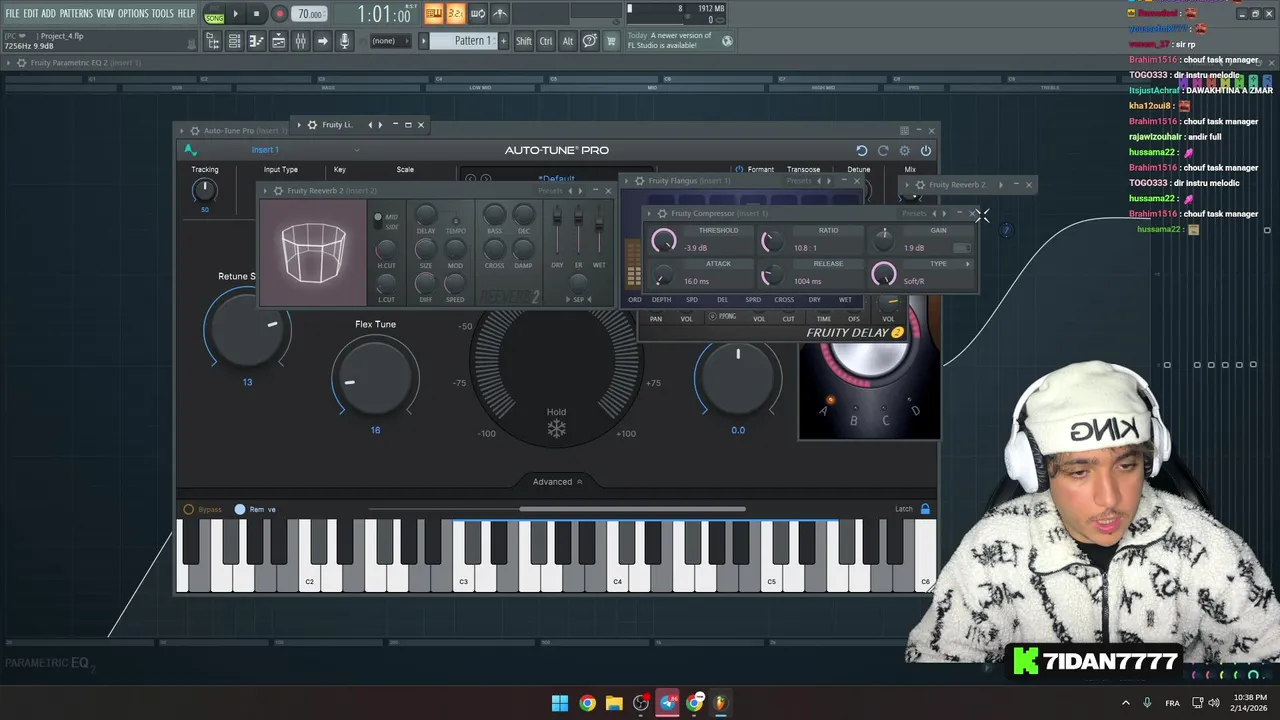The width and height of the screenshot is (1280, 720).
Task: Open Fruity Reeverb 2 gear options icon
Action: 278,191
